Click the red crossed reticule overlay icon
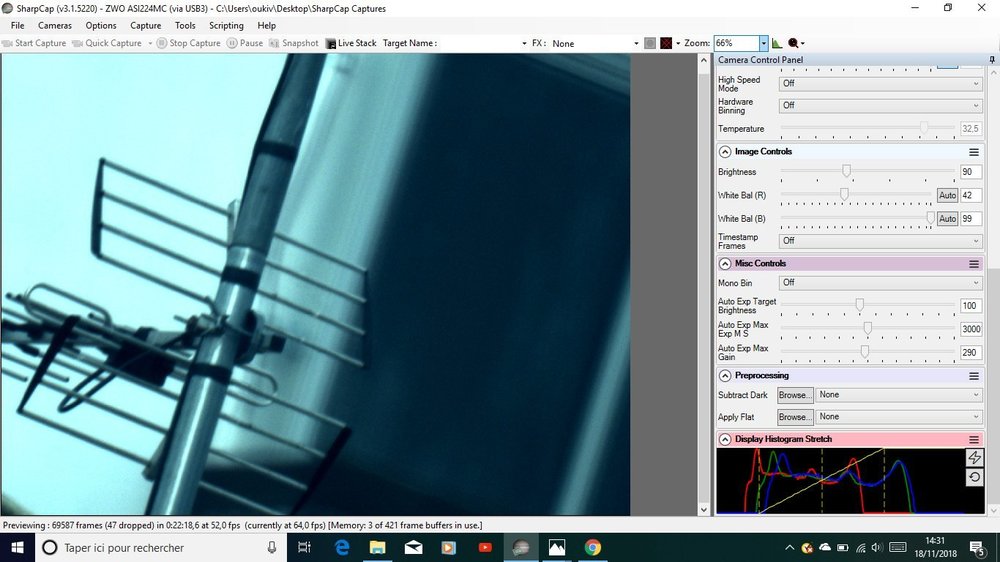Image resolution: width=1000 pixels, height=562 pixels. (666, 43)
